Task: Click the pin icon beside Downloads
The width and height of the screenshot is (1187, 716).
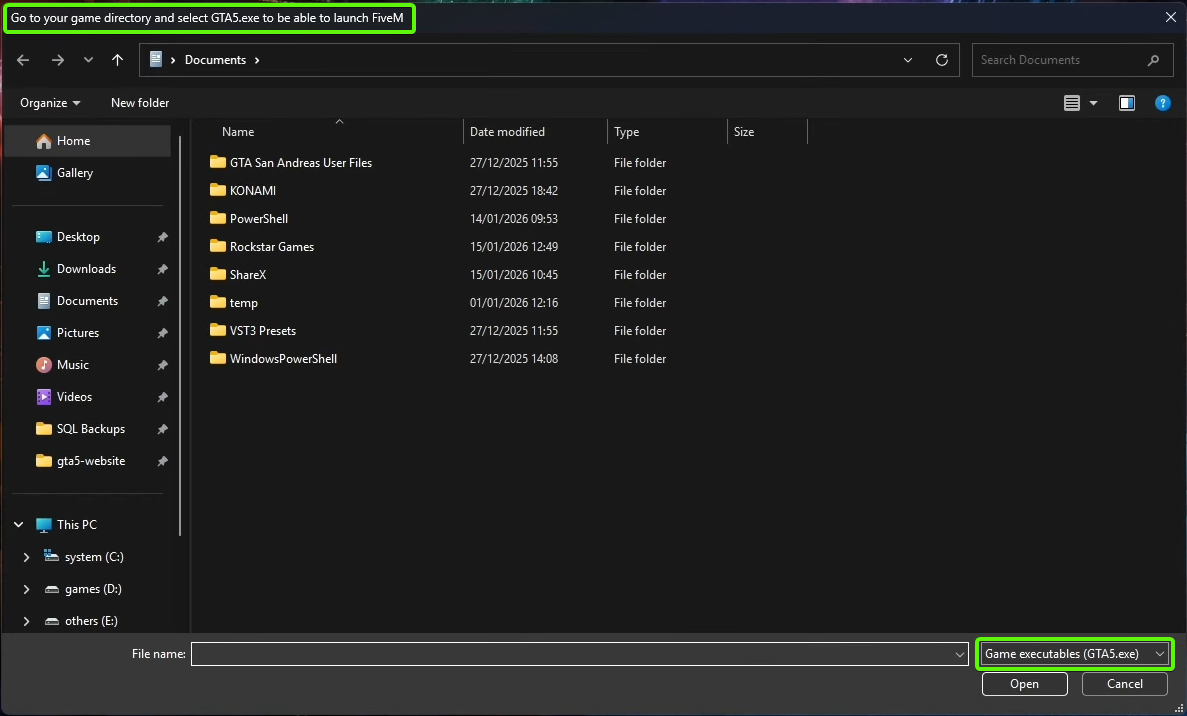Action: point(162,269)
